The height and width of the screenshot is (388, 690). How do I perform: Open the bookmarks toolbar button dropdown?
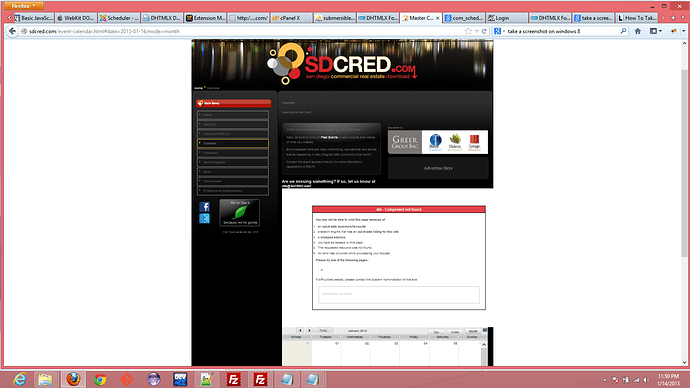[656, 31]
